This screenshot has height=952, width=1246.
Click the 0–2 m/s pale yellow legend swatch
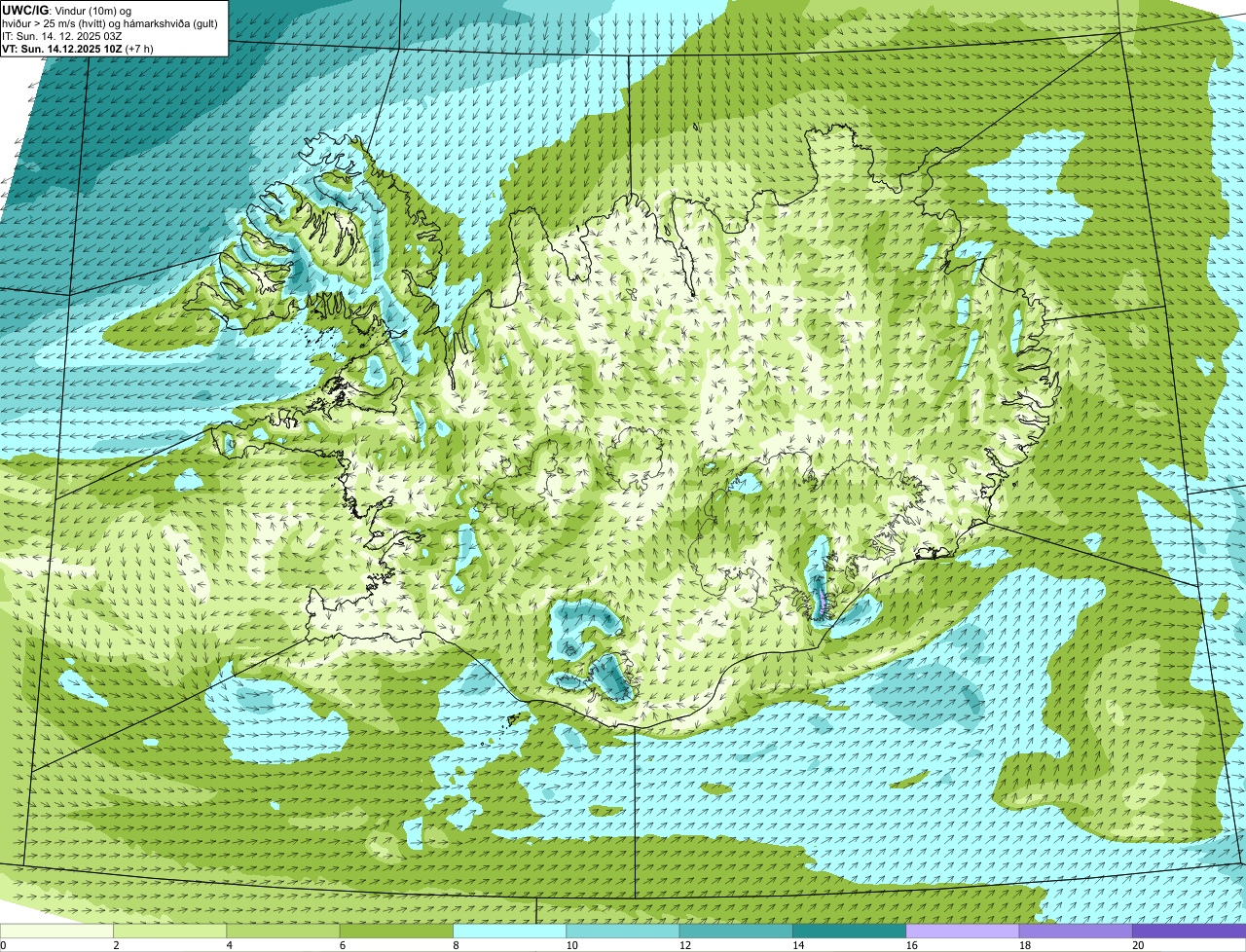[56, 931]
